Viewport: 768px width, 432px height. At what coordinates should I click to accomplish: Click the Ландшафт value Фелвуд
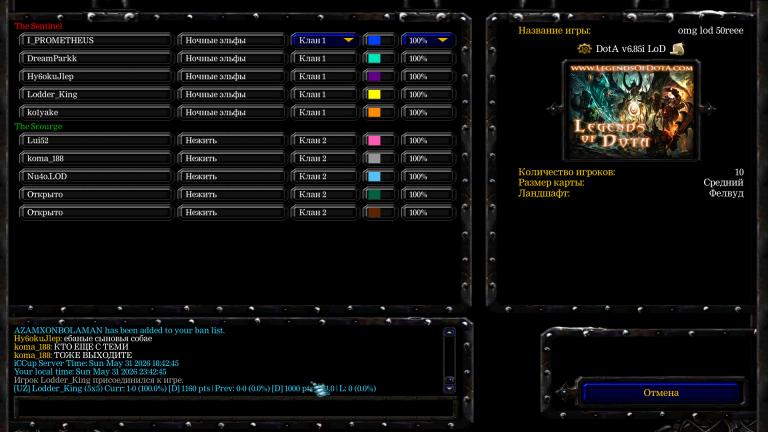(726, 193)
